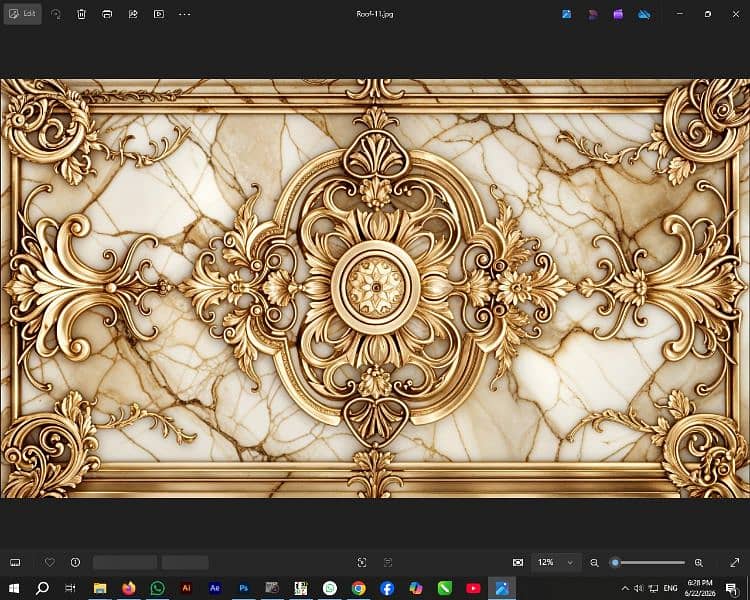Print the image via the printer icon
This screenshot has height=600, width=750.
[x=107, y=14]
